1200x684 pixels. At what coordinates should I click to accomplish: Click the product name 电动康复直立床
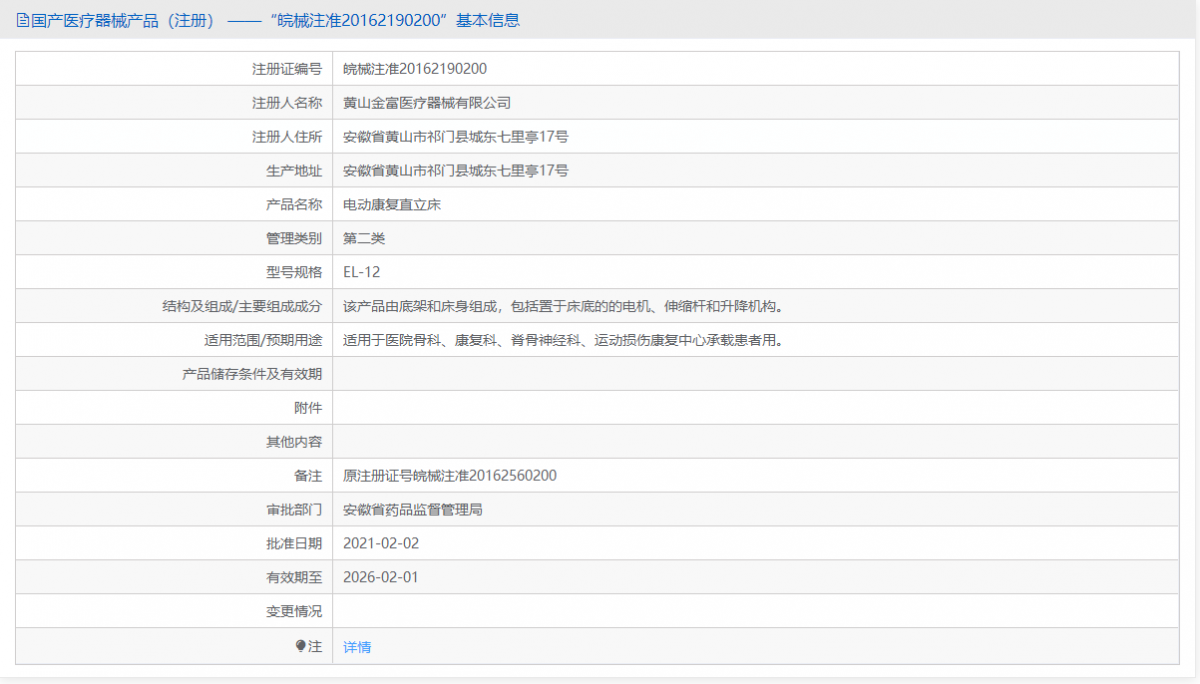coord(392,205)
